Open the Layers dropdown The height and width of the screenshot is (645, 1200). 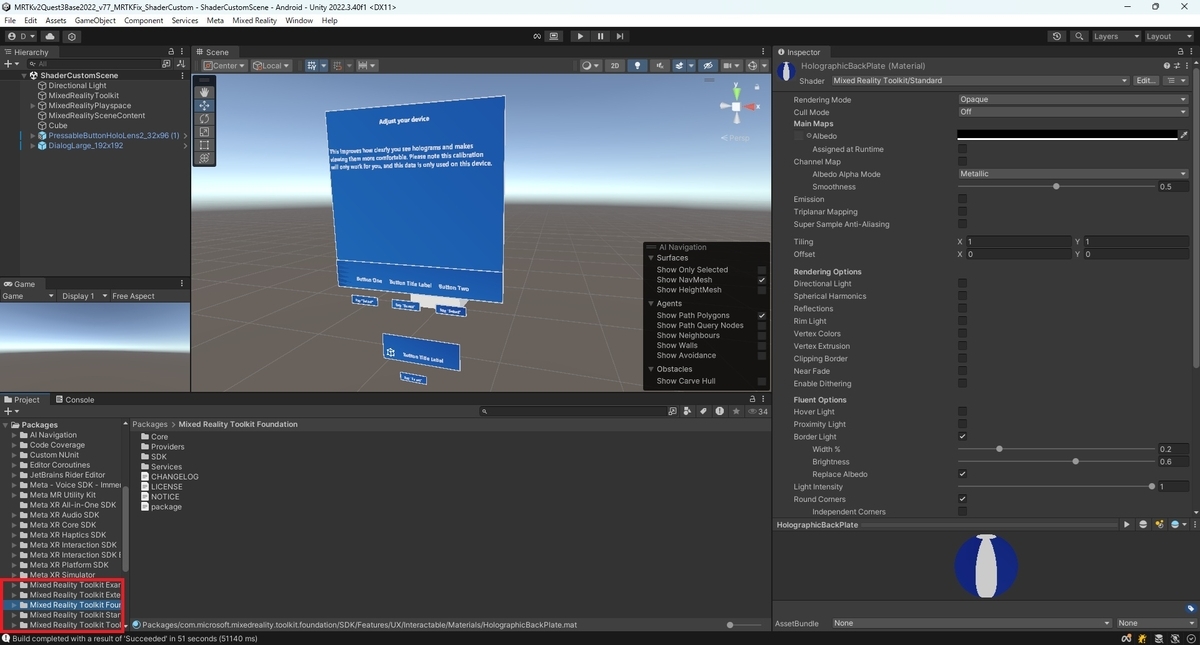tap(1114, 36)
